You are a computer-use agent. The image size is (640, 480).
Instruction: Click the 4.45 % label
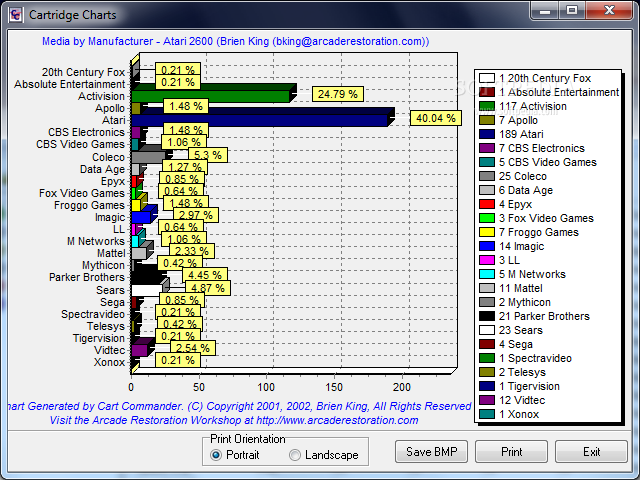pyautogui.click(x=205, y=275)
